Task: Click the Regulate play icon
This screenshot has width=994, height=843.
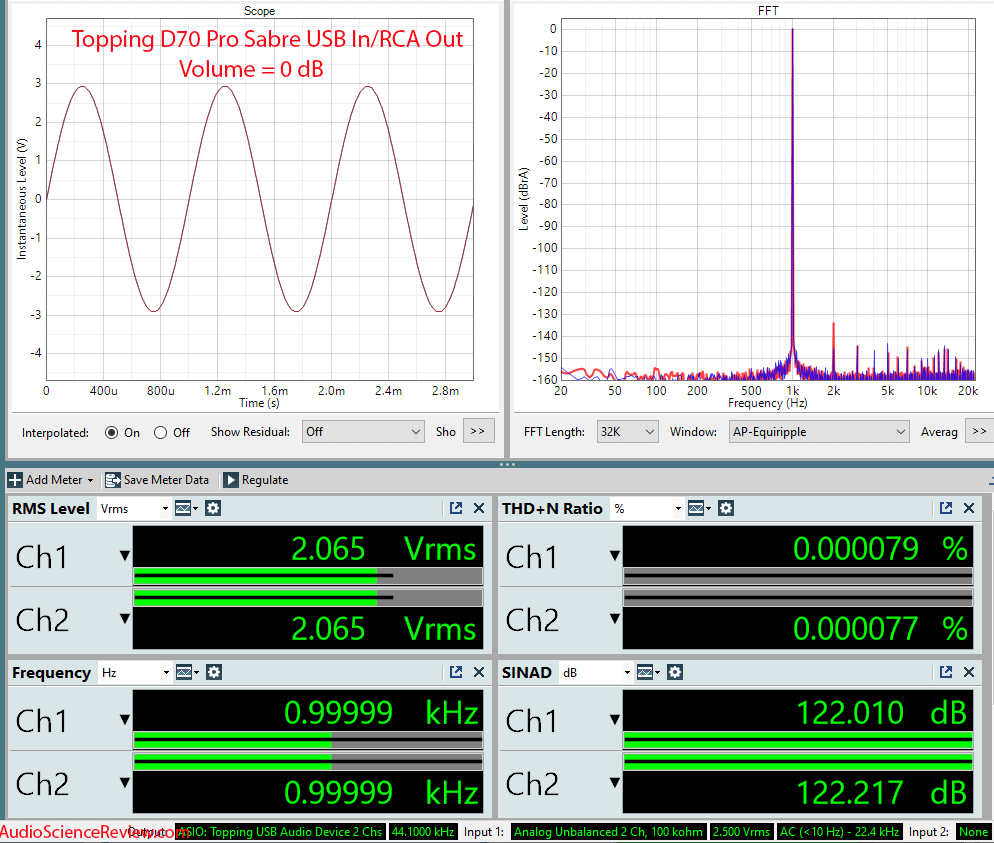Action: click(x=231, y=480)
